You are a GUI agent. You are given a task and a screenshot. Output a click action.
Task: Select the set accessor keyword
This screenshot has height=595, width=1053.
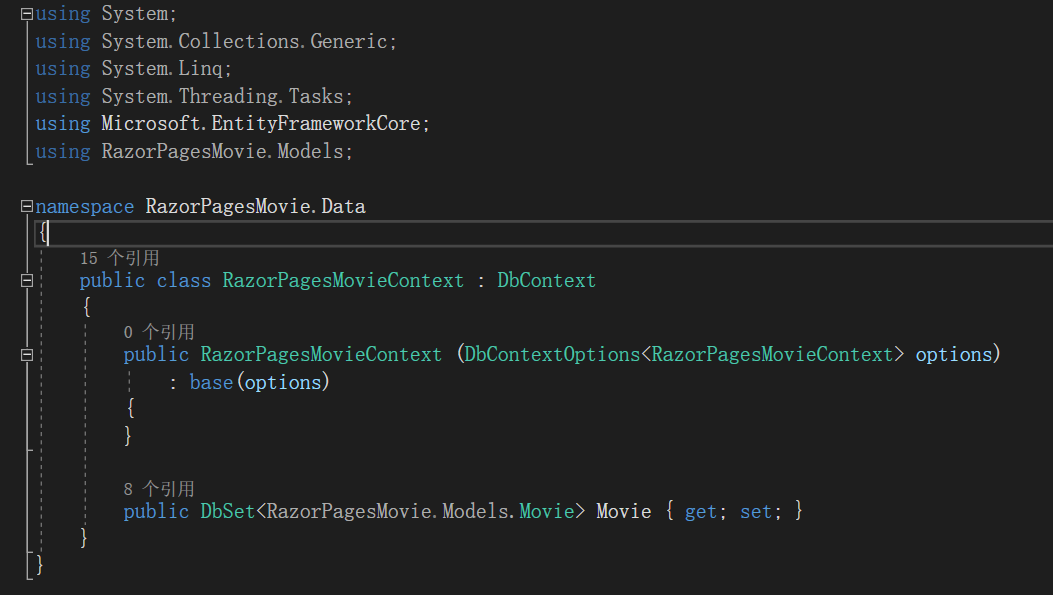coord(755,512)
